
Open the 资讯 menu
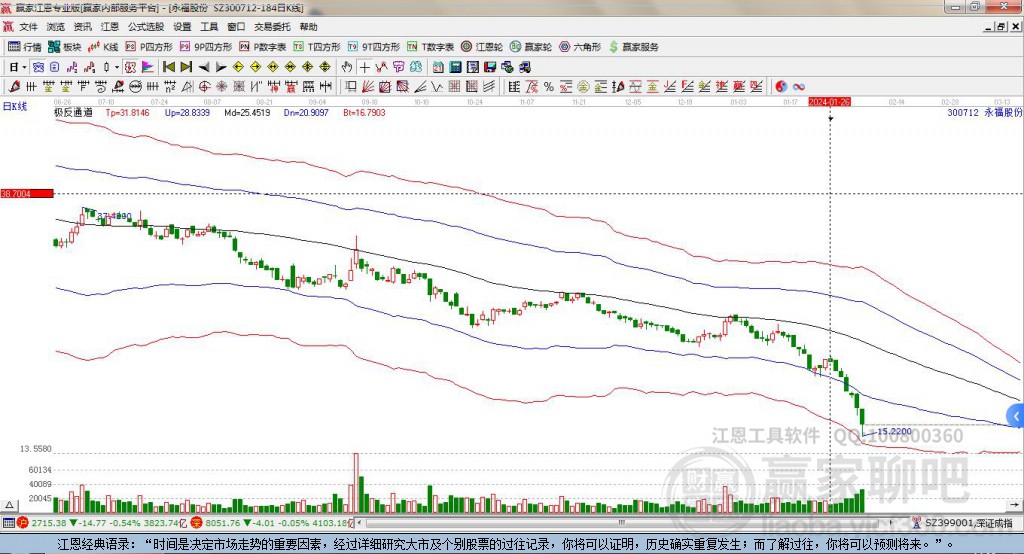(x=82, y=27)
